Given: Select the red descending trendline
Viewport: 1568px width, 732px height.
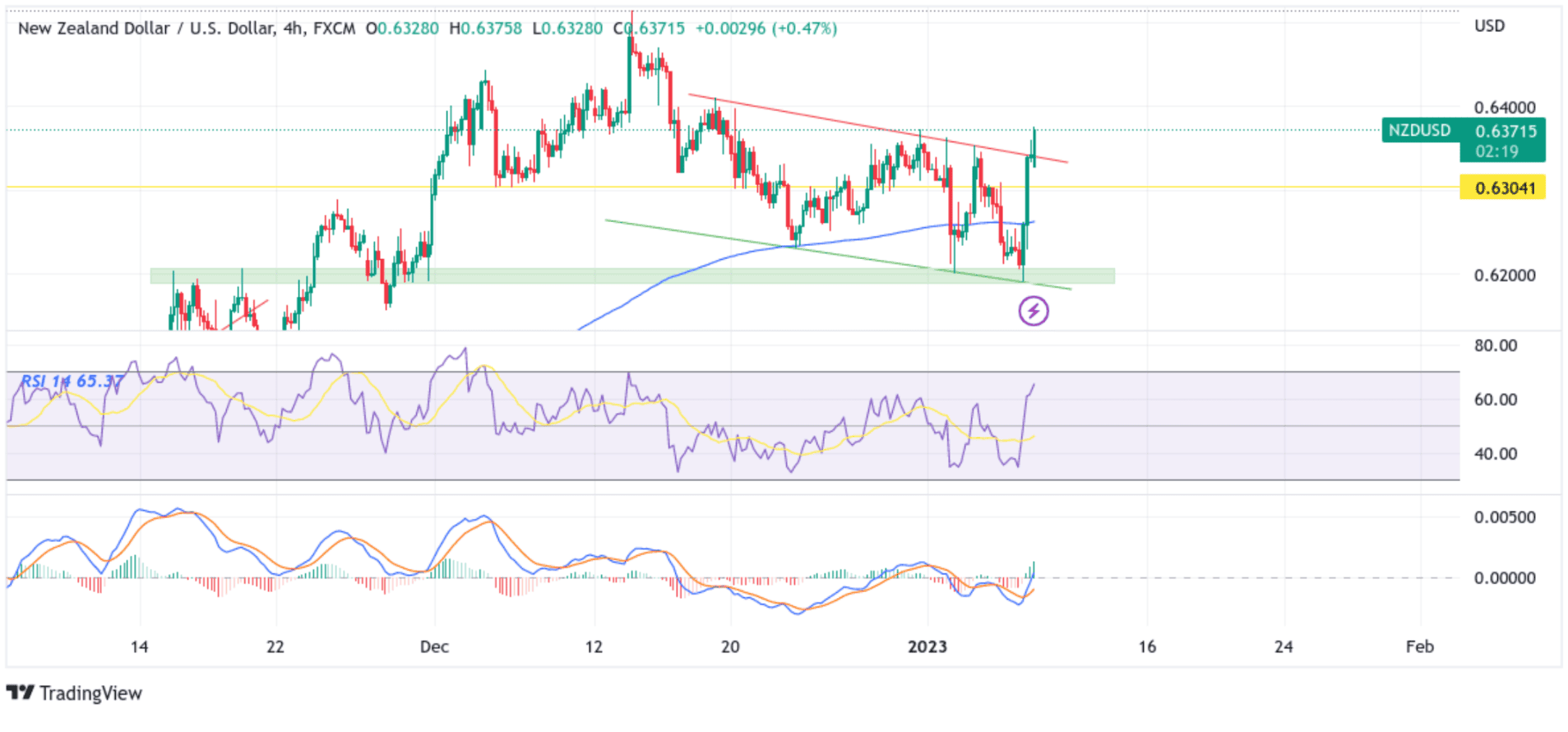Looking at the screenshot, I should pos(877,128).
